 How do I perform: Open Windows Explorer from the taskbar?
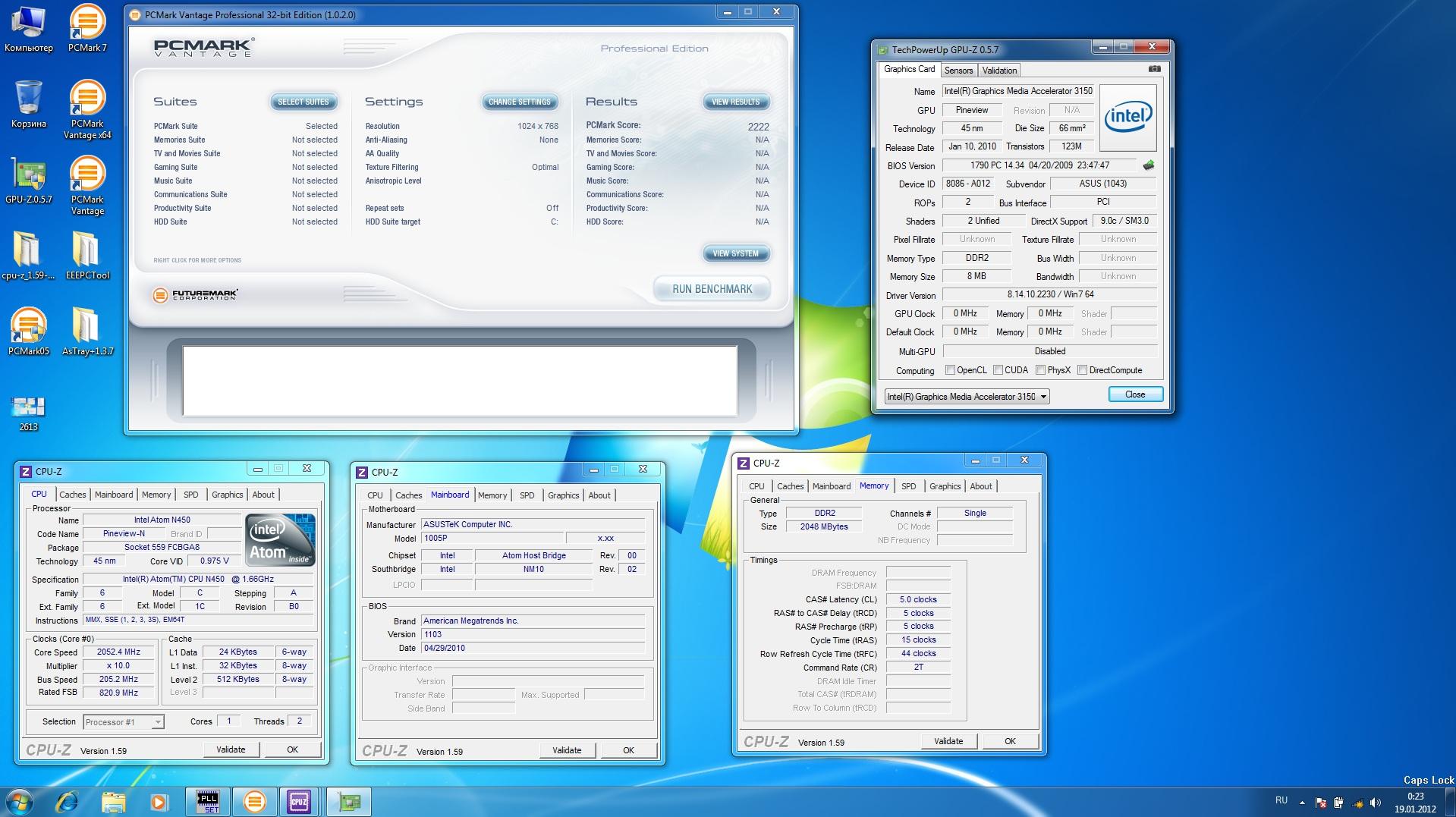point(113,802)
